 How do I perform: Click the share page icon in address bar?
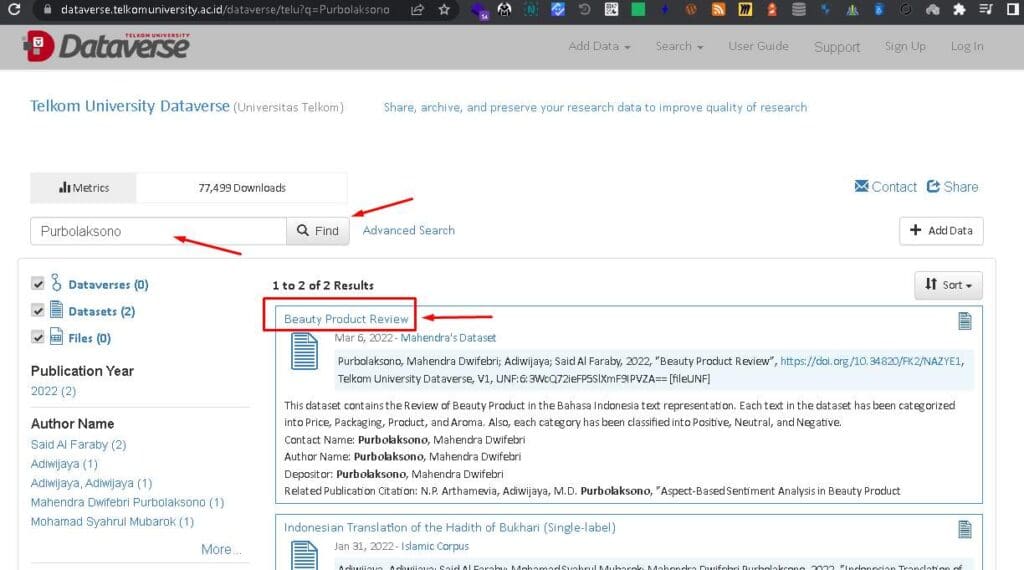pos(417,10)
